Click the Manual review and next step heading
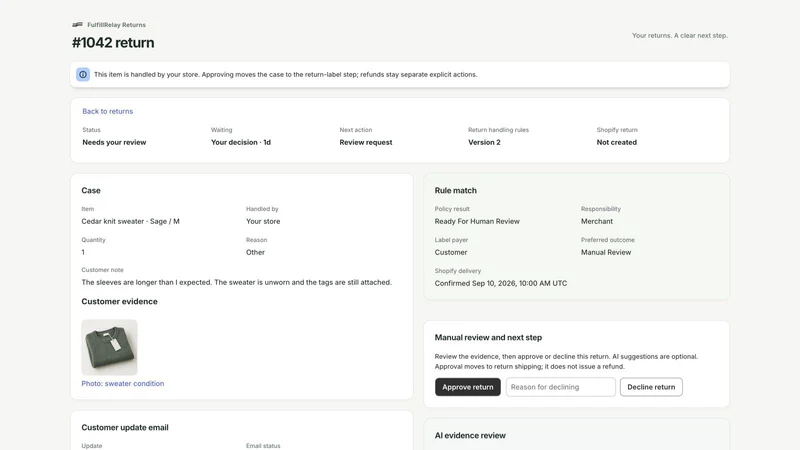Screen dimensions: 800x450 coord(488,337)
